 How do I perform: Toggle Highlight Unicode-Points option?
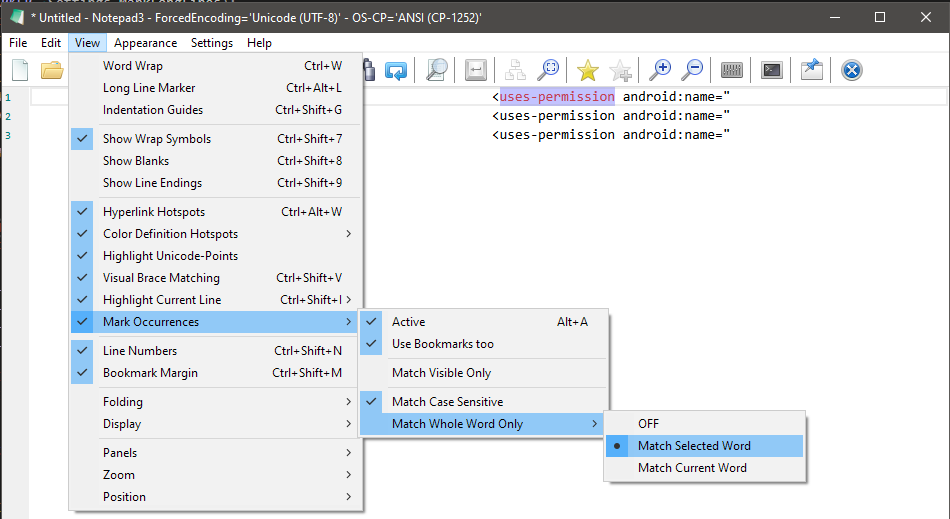(x=216, y=256)
